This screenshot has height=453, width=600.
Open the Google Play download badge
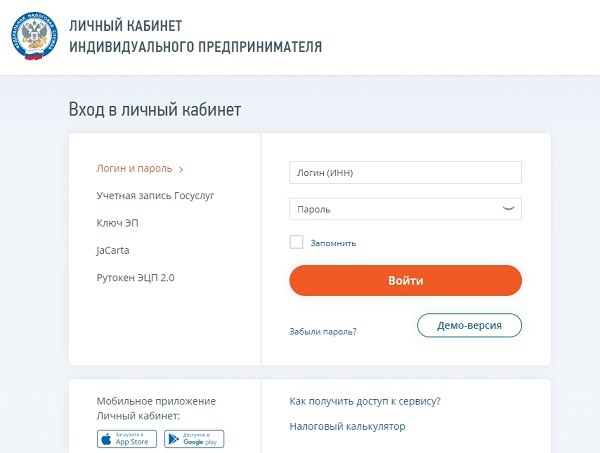click(194, 439)
